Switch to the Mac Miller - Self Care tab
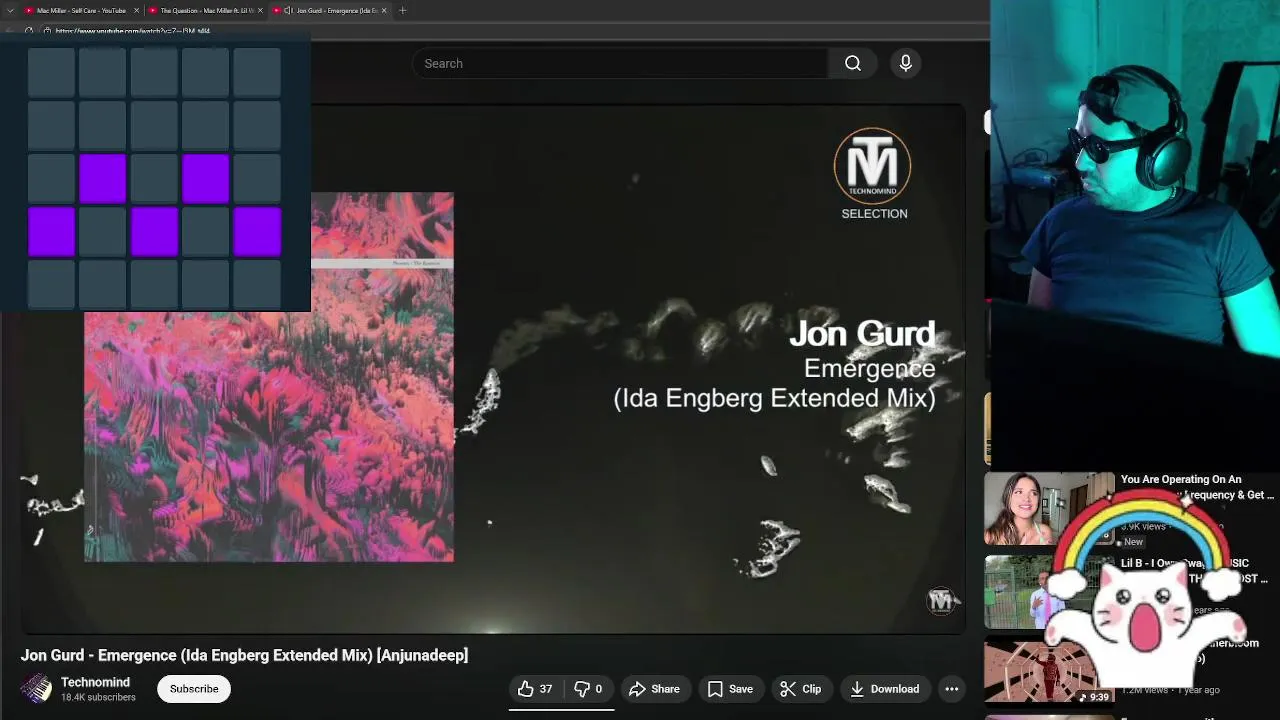Image resolution: width=1280 pixels, height=720 pixels. point(80,10)
